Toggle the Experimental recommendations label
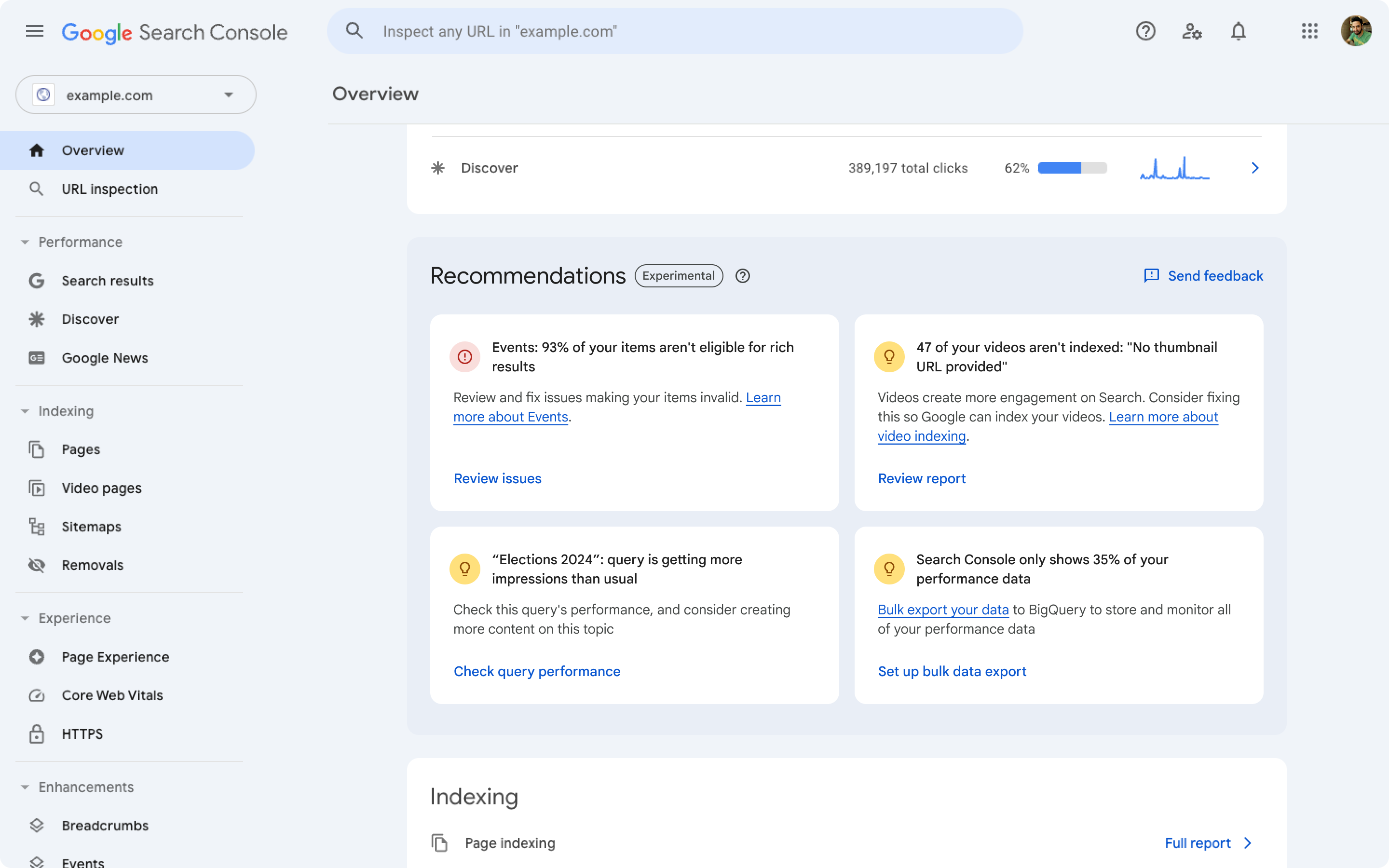The width and height of the screenshot is (1389, 868). 678,275
